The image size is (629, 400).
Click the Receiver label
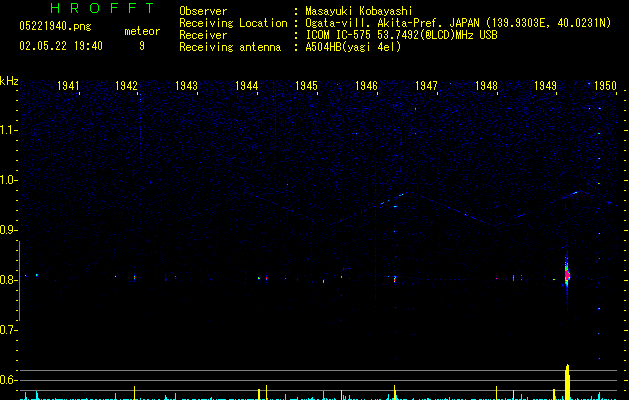(203, 35)
